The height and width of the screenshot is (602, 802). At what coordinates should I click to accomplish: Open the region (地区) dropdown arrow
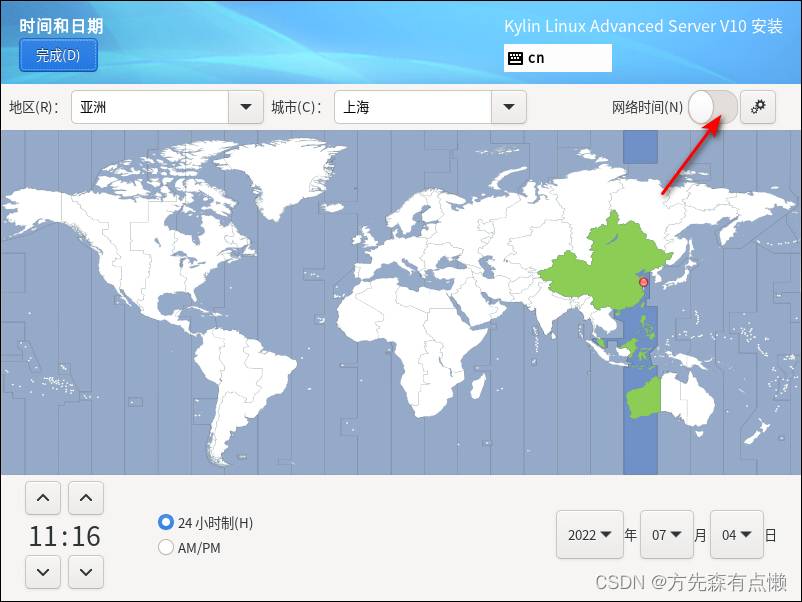pyautogui.click(x=246, y=107)
